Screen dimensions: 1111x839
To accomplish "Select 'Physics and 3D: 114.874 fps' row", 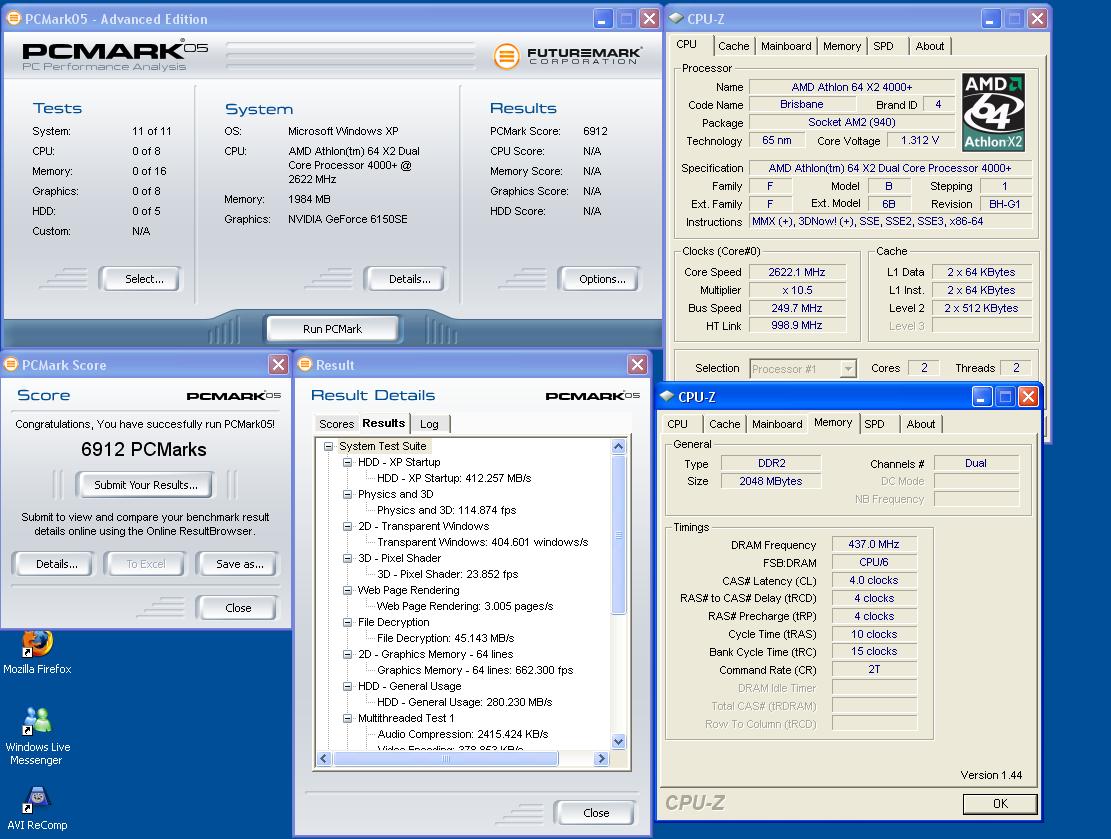I will [x=446, y=510].
